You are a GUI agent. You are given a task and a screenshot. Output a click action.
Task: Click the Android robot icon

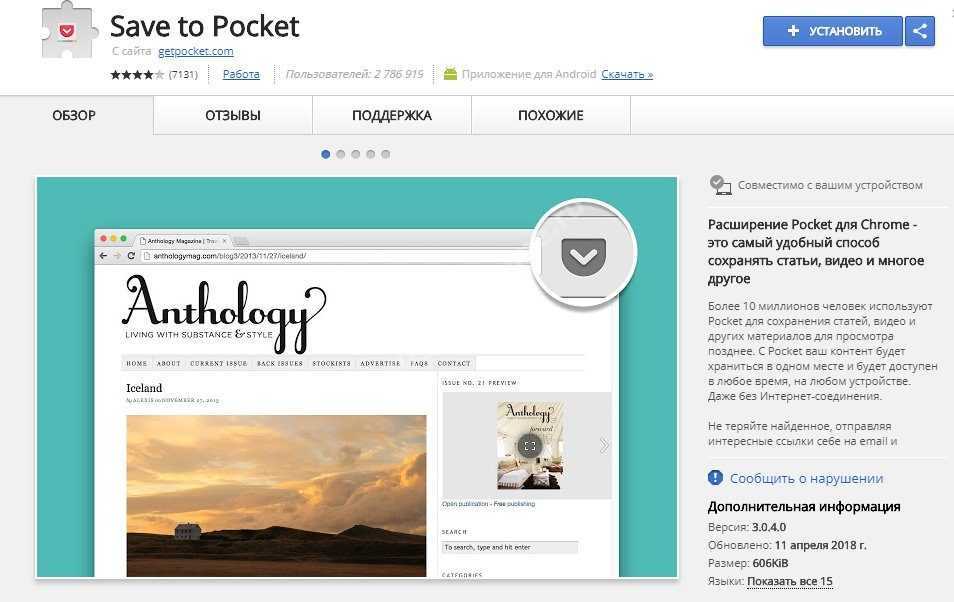(450, 74)
